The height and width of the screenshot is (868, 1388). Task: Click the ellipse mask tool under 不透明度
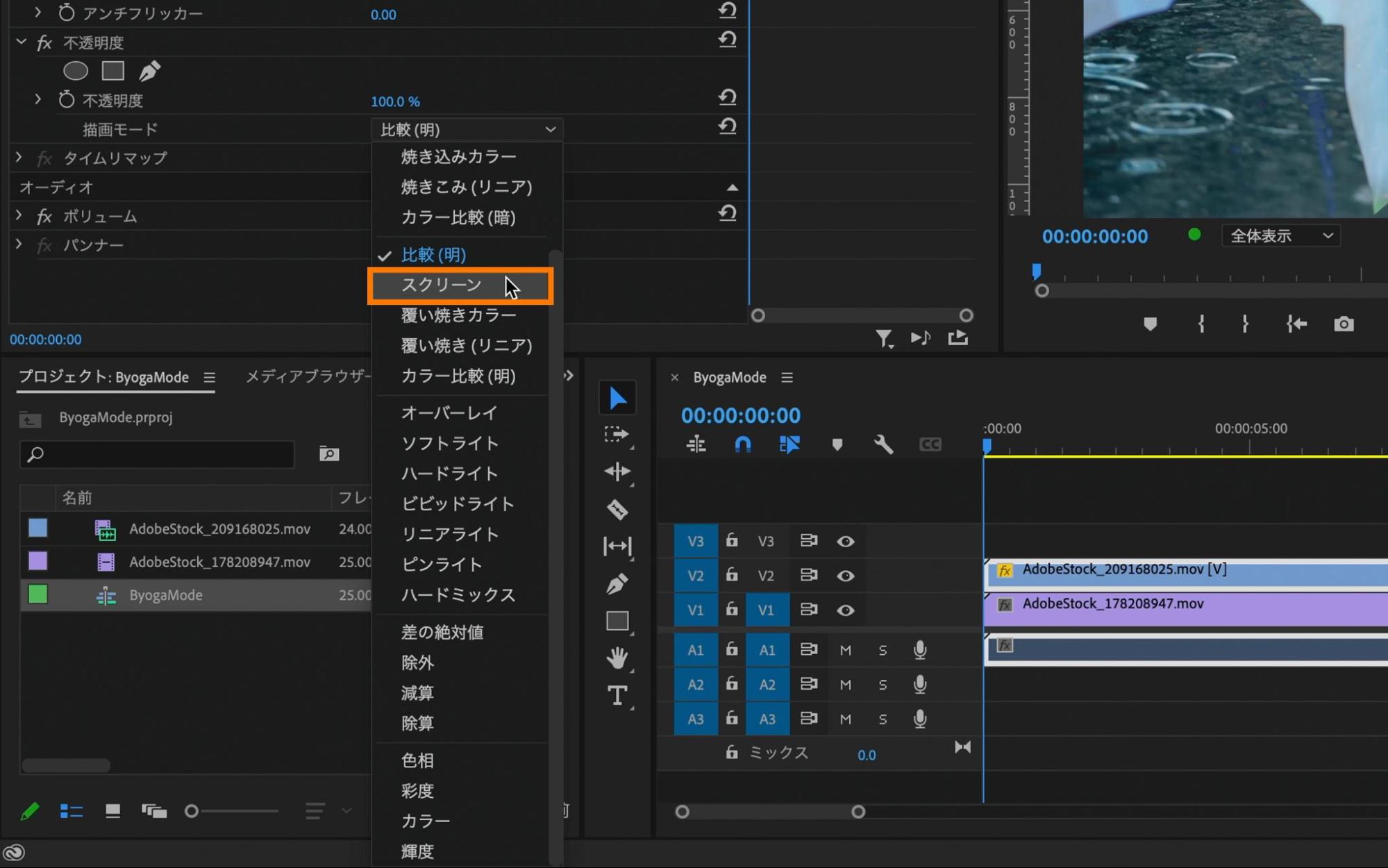tap(76, 71)
